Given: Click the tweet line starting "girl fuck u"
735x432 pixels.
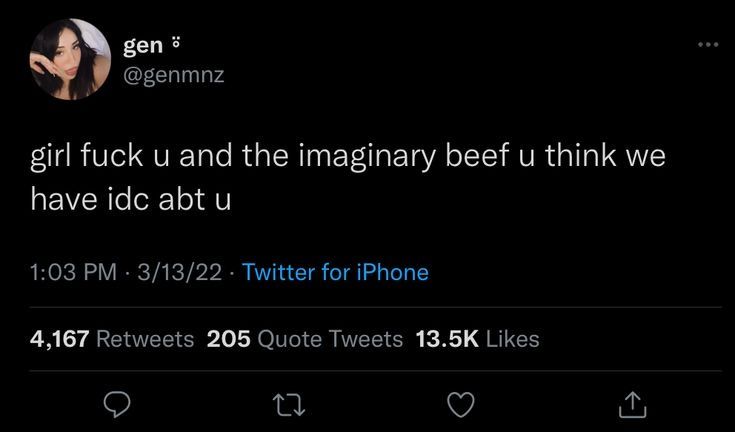Looking at the screenshot, I should point(347,158).
